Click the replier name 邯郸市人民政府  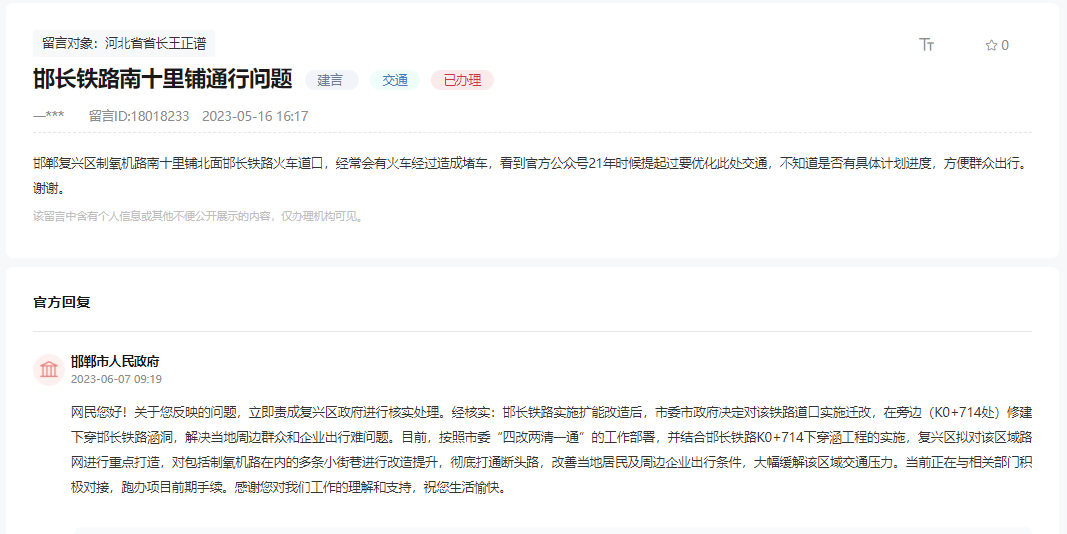tap(115, 361)
